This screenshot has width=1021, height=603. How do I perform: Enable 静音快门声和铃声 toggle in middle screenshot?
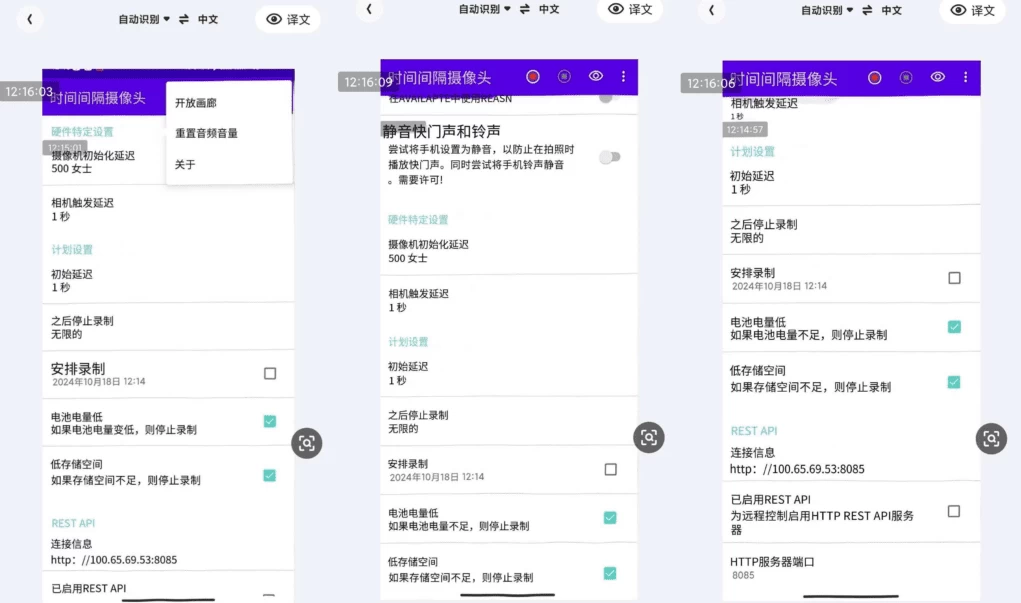coord(608,157)
